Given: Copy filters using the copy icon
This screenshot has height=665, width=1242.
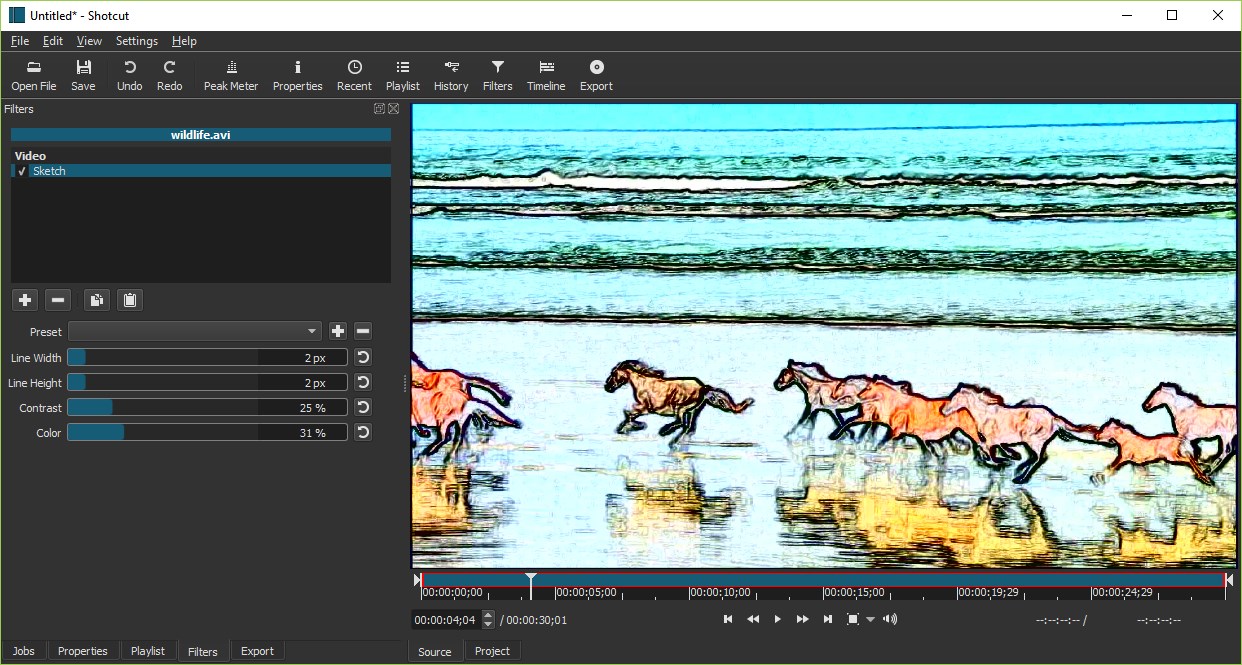Looking at the screenshot, I should (95, 299).
